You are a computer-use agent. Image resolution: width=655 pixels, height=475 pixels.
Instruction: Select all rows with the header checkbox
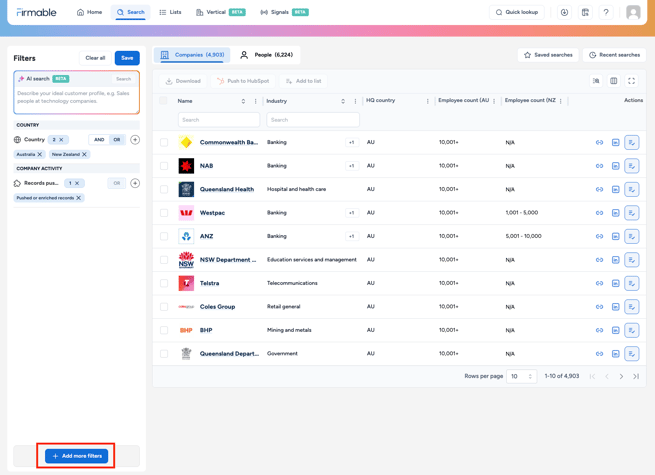click(163, 100)
